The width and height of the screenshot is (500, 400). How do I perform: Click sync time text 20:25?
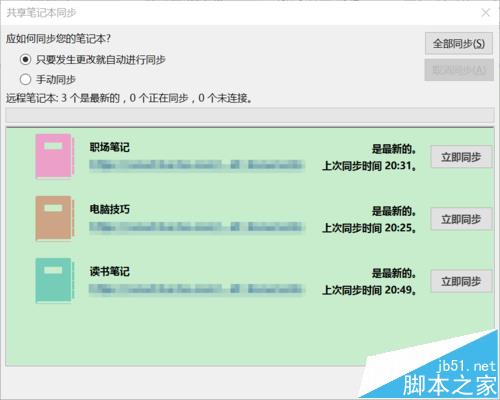coord(369,228)
